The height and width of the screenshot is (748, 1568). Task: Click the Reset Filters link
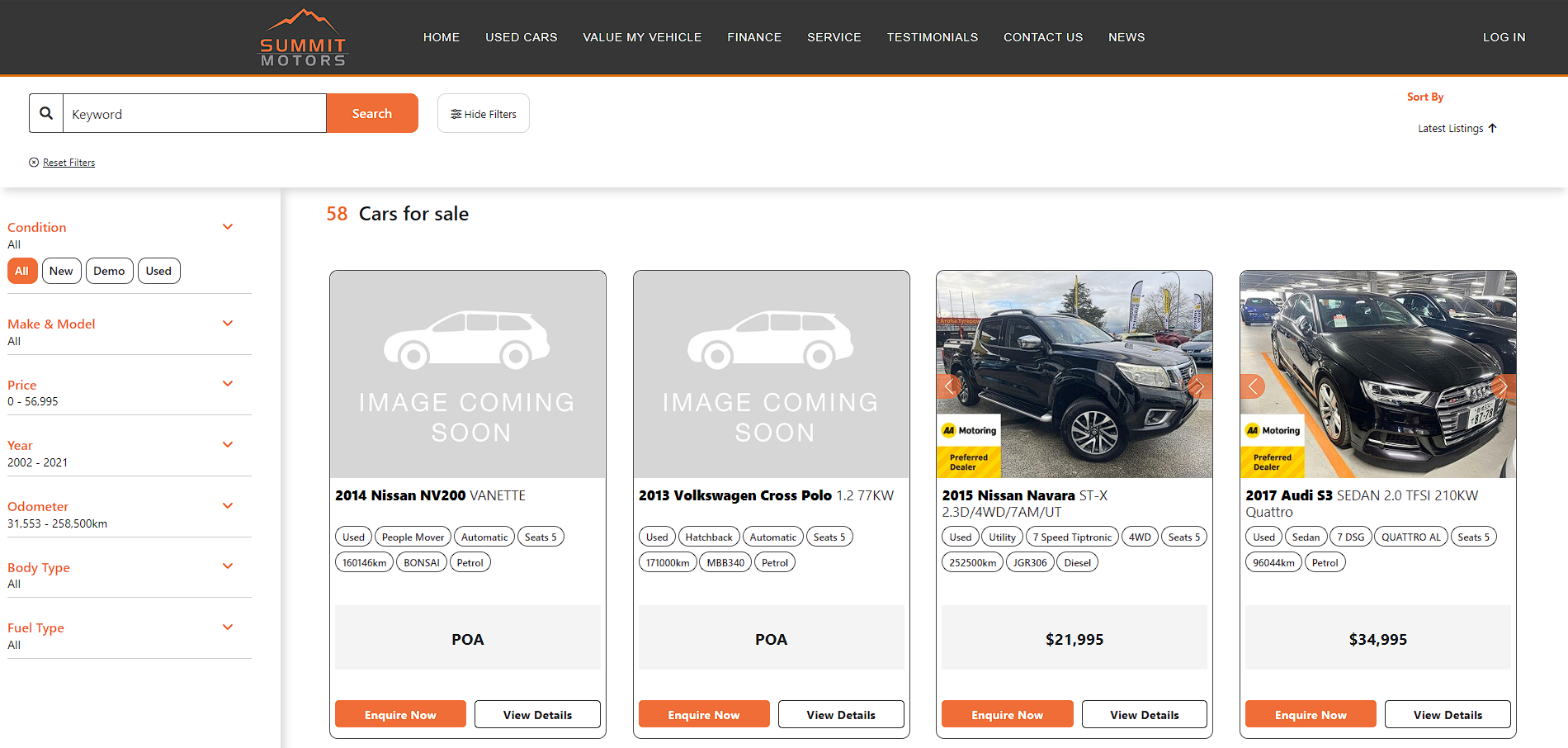(x=68, y=163)
